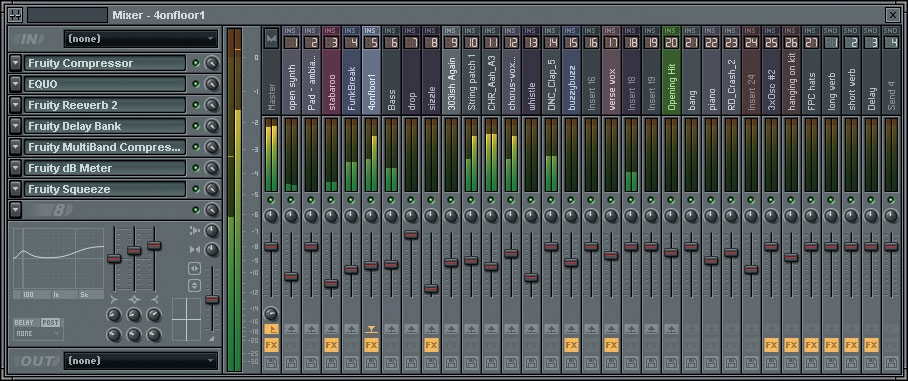Image resolution: width=908 pixels, height=381 pixels.
Task: Click the FX icon on stabaroo track
Action: pos(331,346)
